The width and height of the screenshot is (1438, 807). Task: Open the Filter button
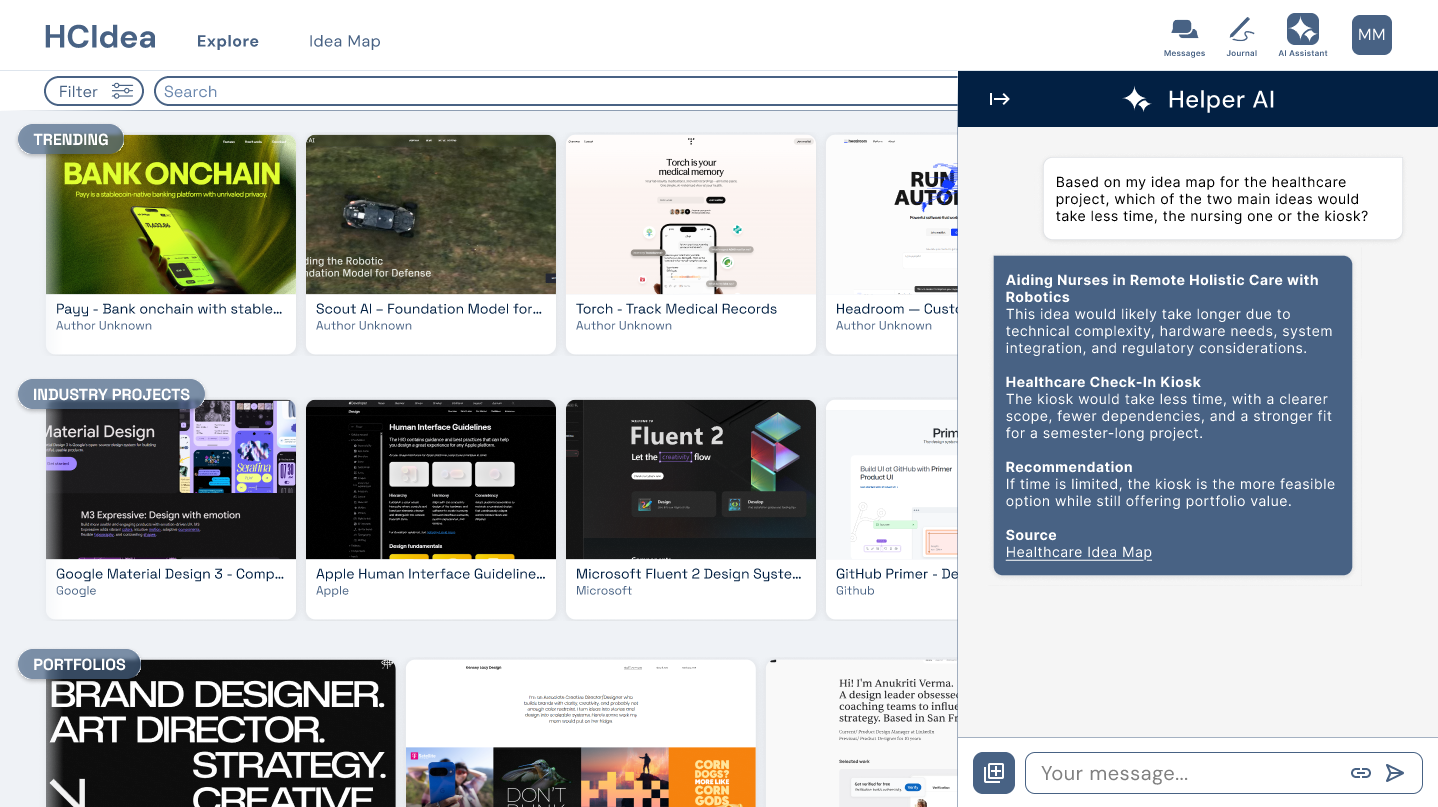pyautogui.click(x=94, y=91)
